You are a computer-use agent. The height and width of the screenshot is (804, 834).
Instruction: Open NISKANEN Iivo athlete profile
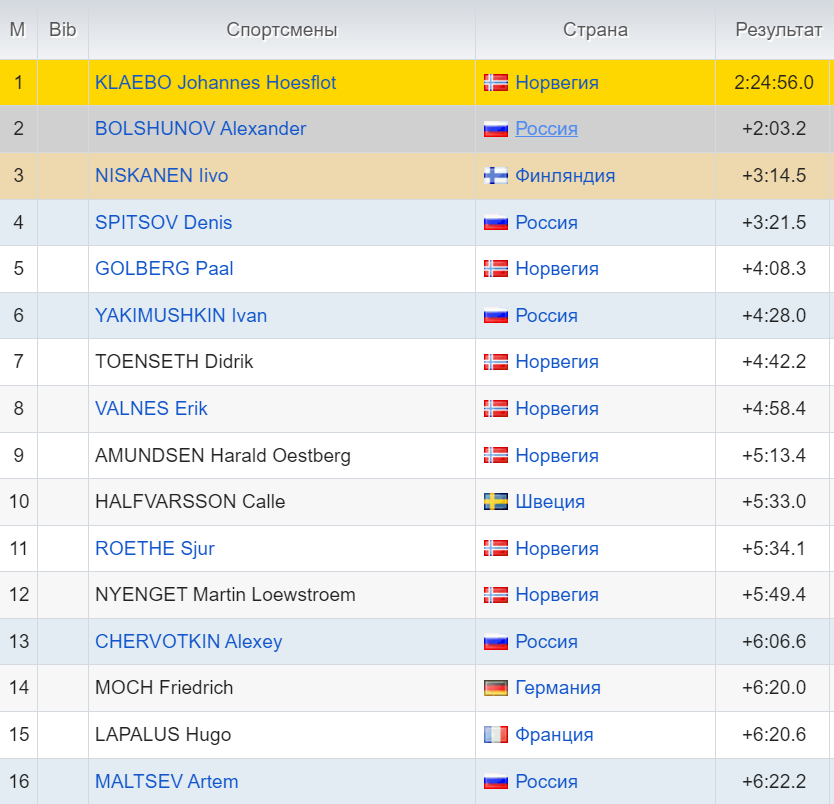(161, 175)
